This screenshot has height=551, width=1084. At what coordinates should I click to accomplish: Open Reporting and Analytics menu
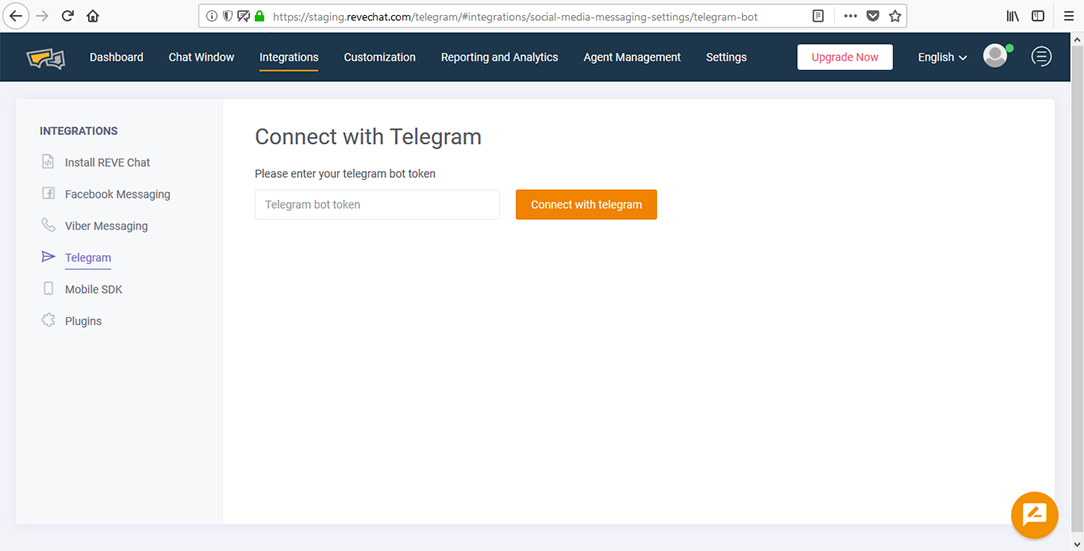click(x=499, y=57)
